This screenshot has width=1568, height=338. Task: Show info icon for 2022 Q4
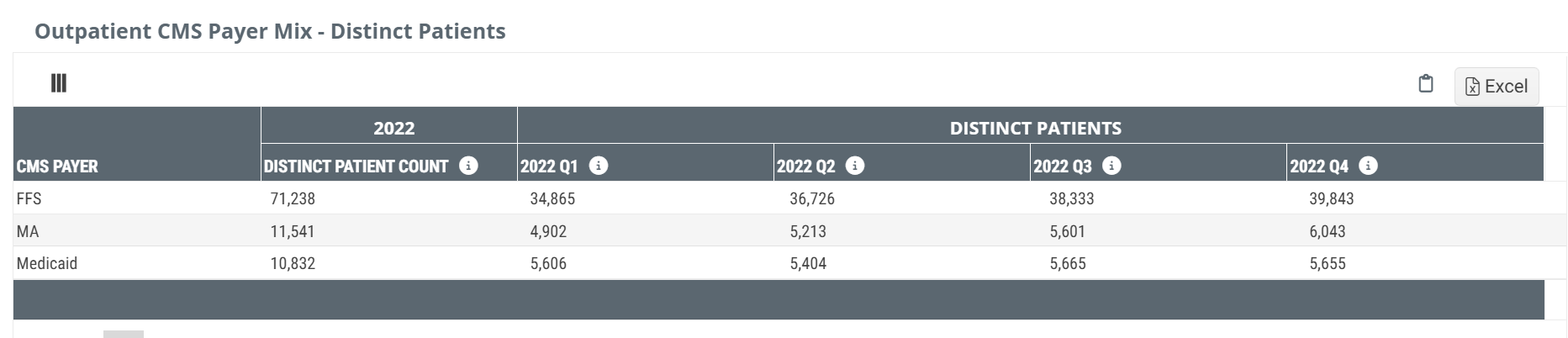(x=1368, y=166)
